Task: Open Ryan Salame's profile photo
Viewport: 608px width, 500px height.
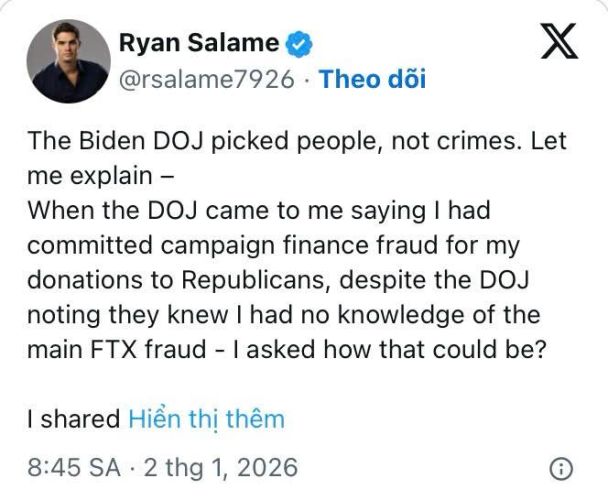Action: [68, 60]
